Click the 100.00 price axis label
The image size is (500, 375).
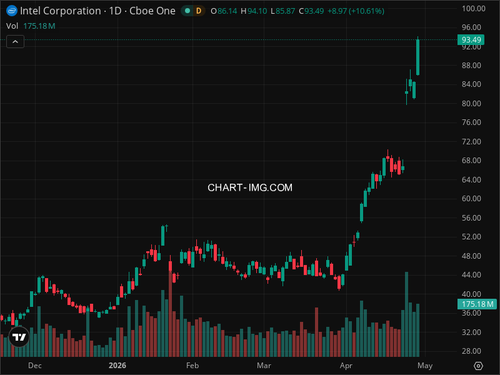pos(473,9)
